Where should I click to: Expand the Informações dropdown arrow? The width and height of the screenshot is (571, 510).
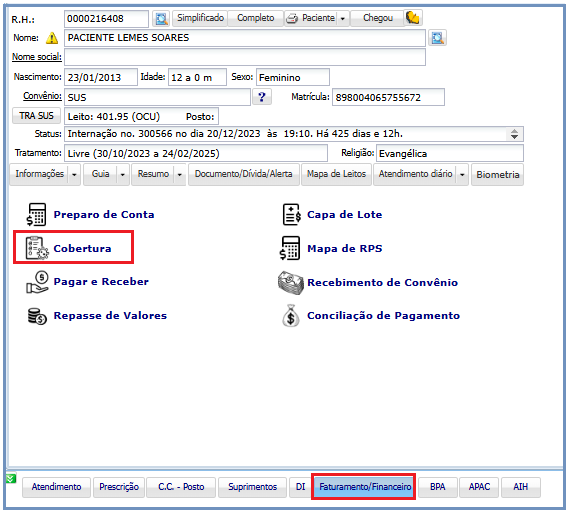click(74, 174)
